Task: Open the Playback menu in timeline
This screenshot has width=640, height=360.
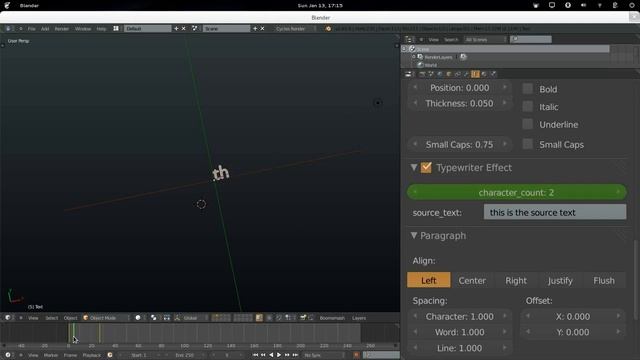Action: click(x=91, y=355)
